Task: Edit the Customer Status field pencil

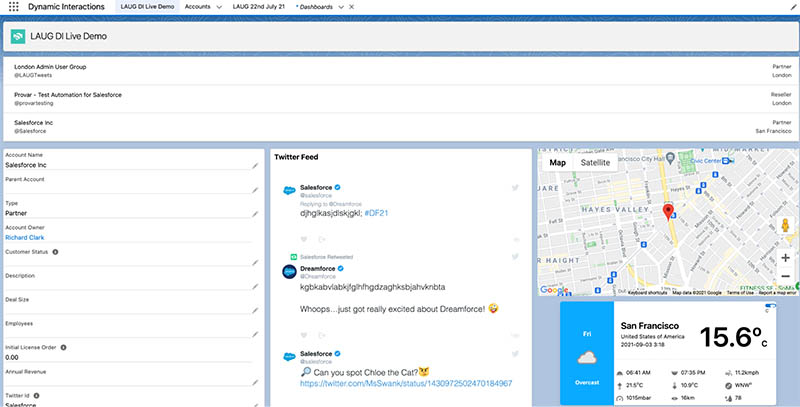Action: (x=255, y=263)
